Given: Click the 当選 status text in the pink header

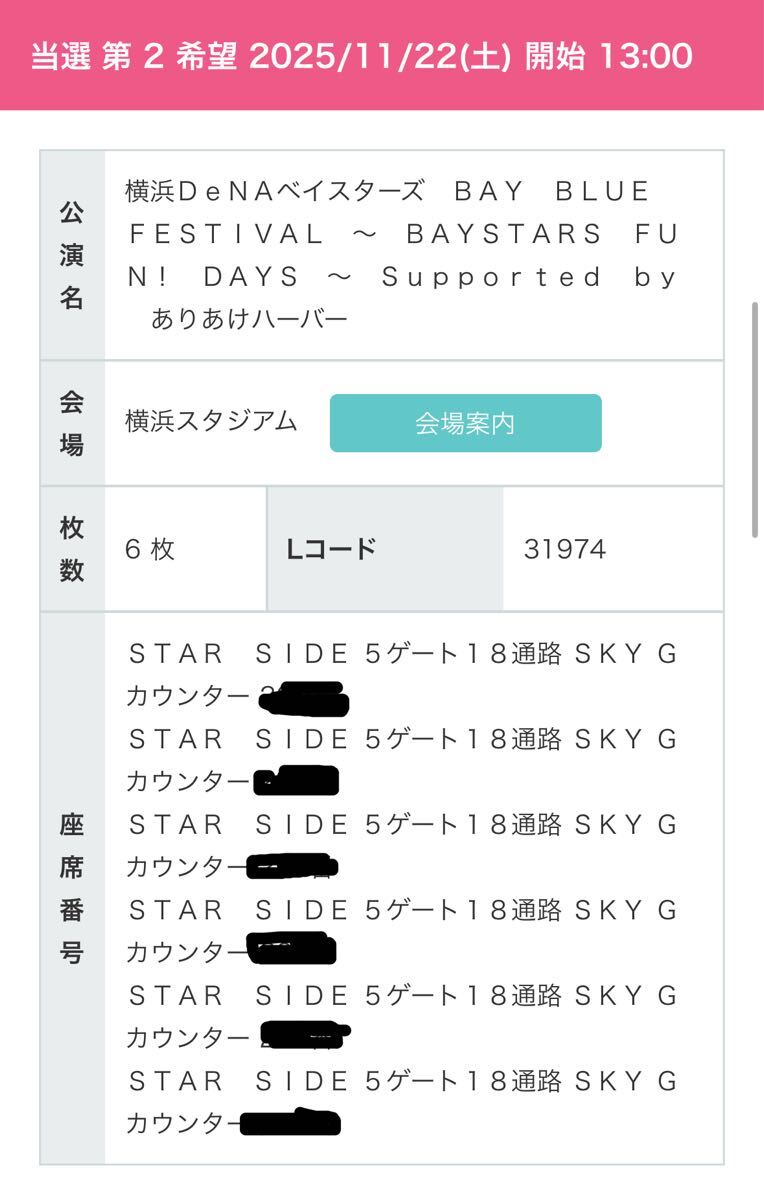Looking at the screenshot, I should tap(59, 56).
